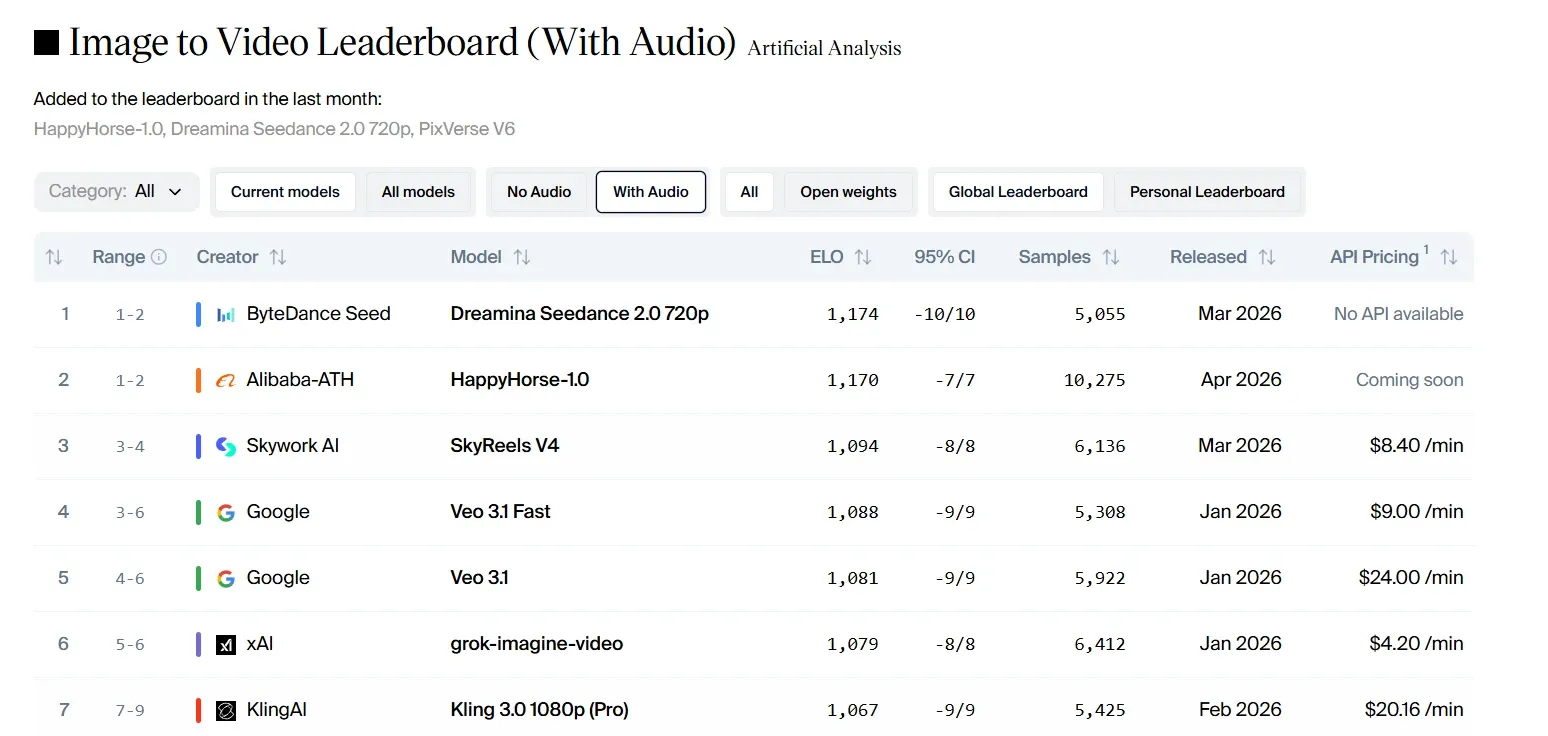Screen dimensions: 1548x736
Task: Sort table by Samples column arrows
Action: (1110, 257)
